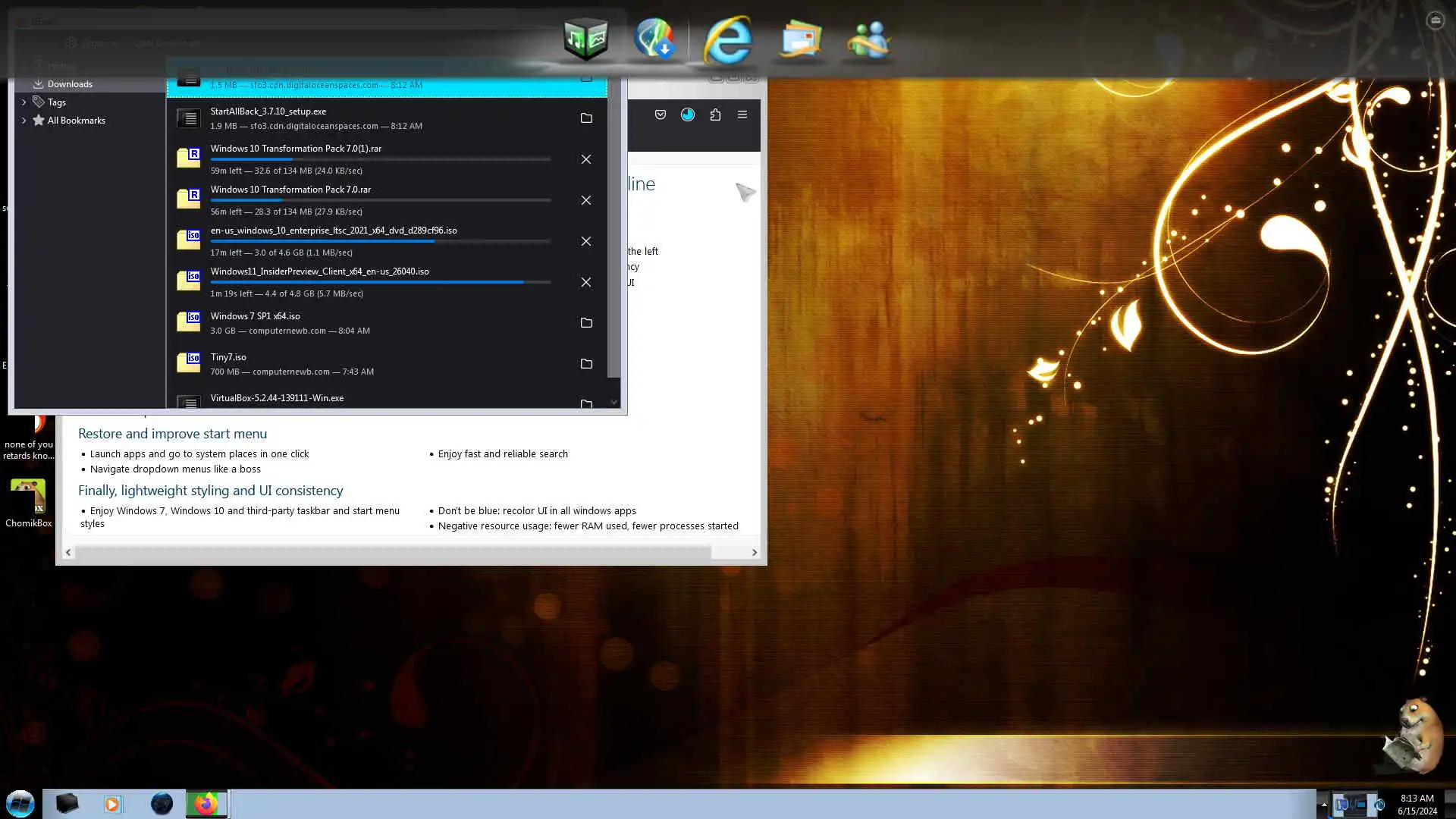
Task: Click 'Restore and improve start menu' heading
Action: [172, 434]
